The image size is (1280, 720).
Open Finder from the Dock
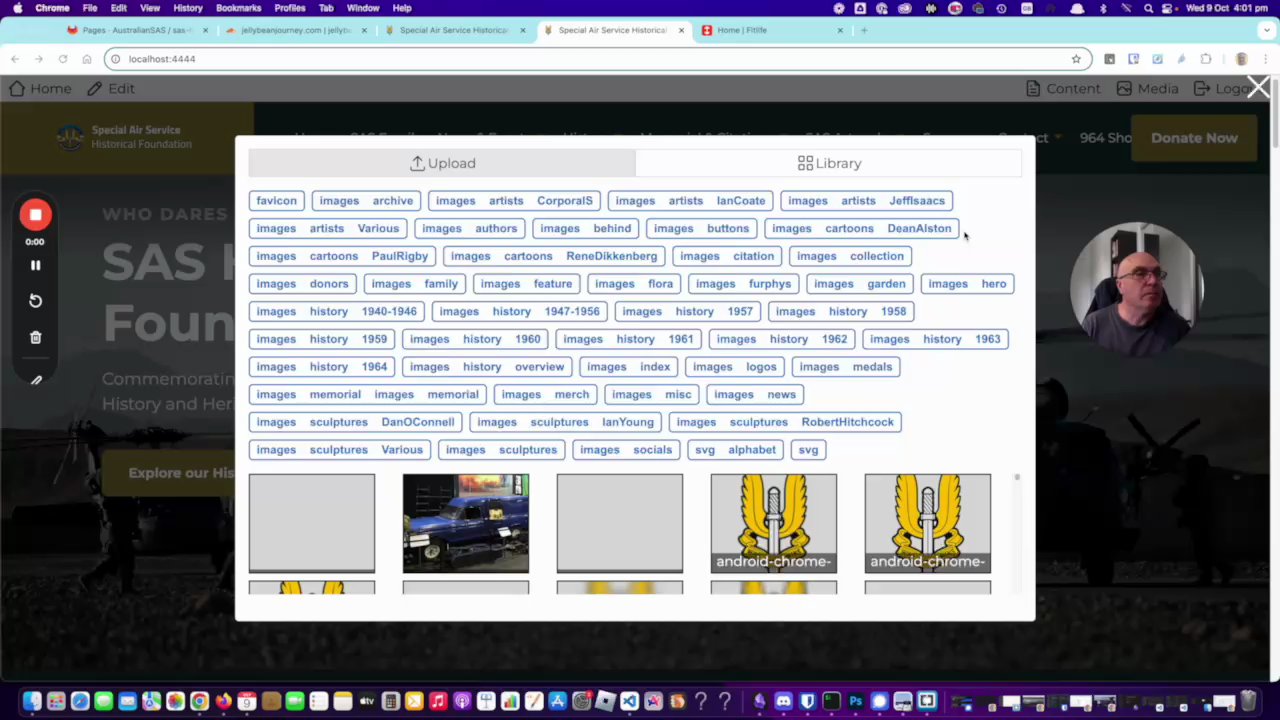(32, 701)
